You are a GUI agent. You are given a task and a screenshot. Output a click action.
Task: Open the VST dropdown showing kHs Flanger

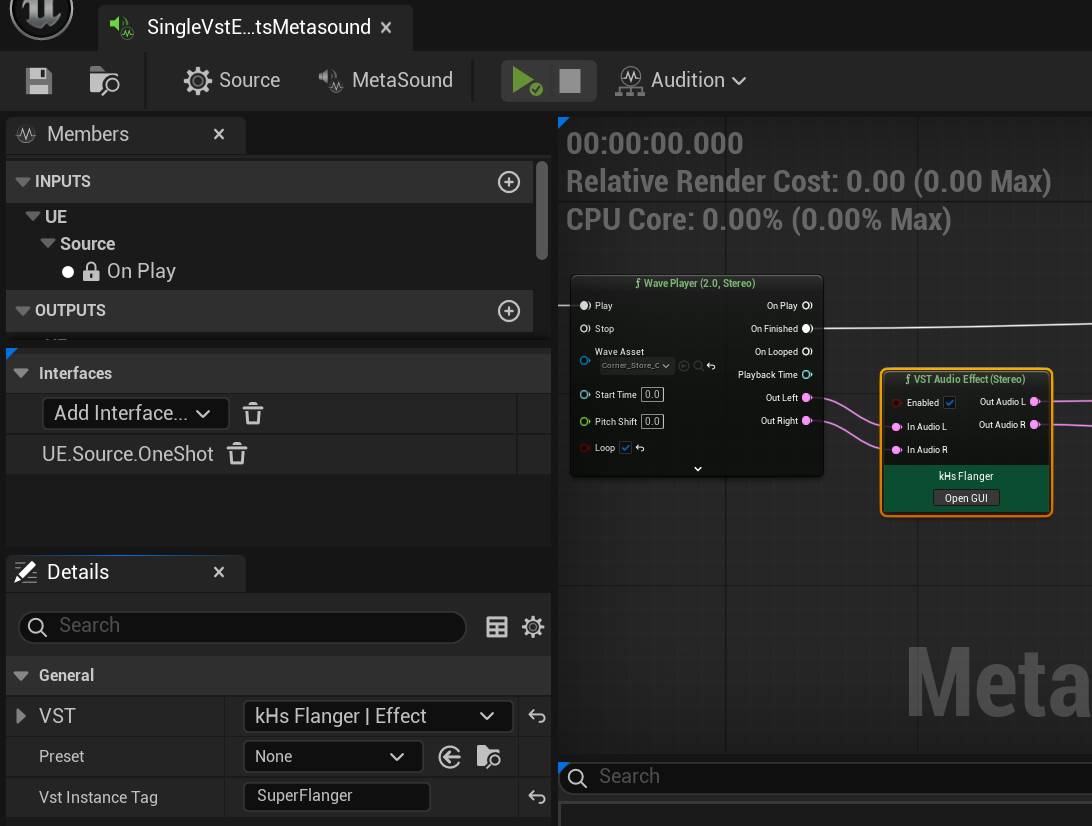point(378,716)
